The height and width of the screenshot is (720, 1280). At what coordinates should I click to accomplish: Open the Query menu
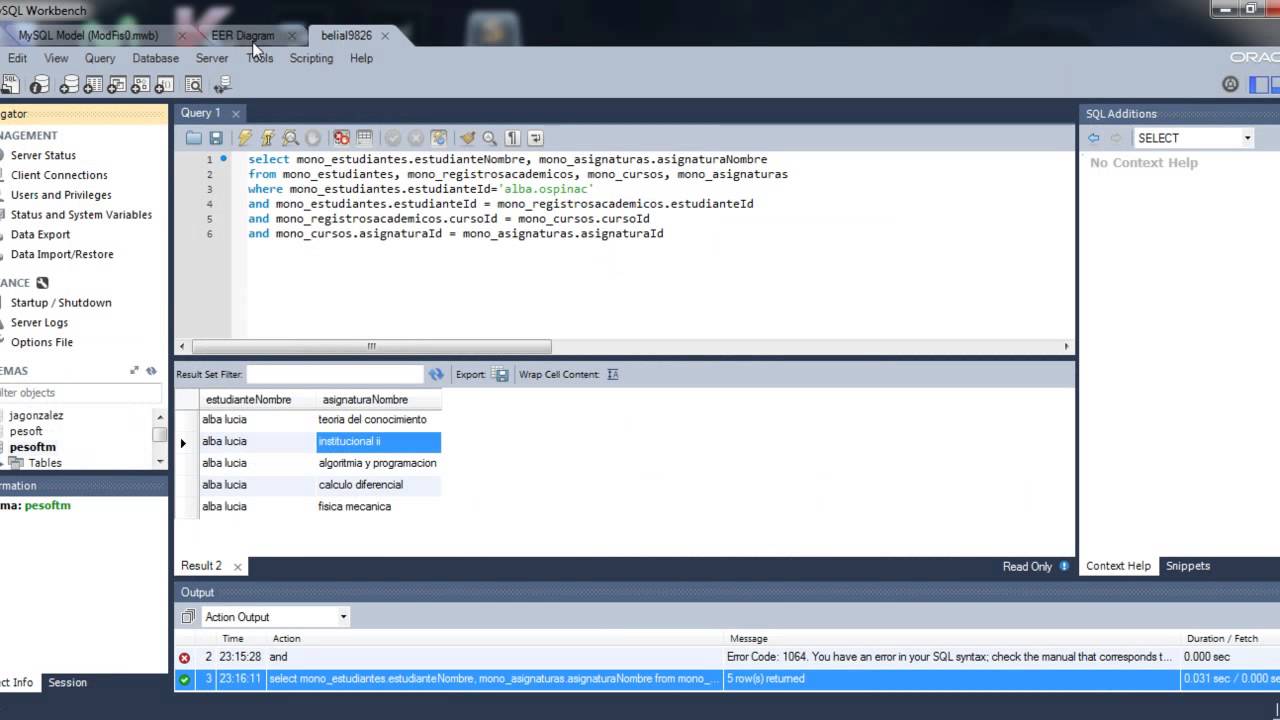(100, 58)
